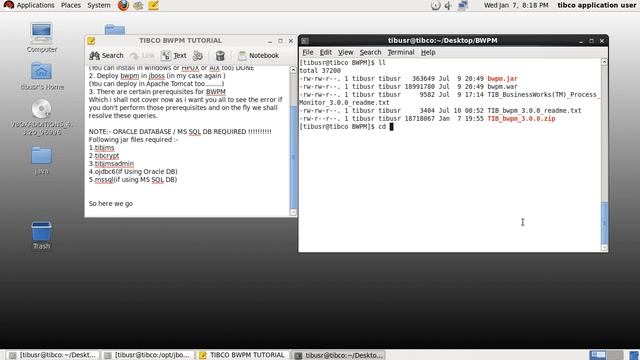Click the date and time display
This screenshot has height=360, width=640.
click(516, 5)
